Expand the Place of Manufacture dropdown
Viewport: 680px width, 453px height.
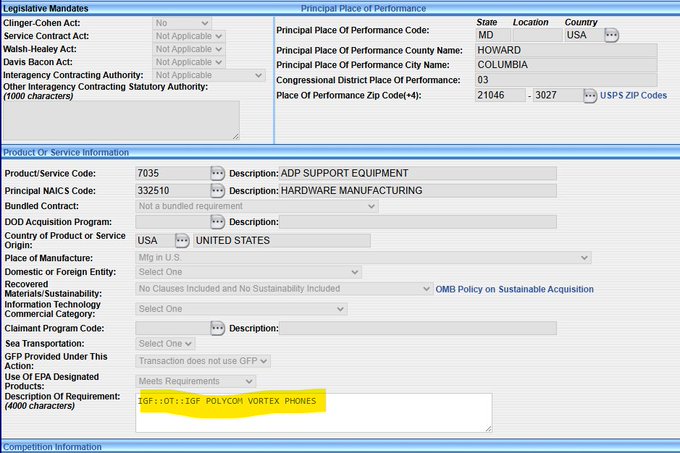point(363,258)
